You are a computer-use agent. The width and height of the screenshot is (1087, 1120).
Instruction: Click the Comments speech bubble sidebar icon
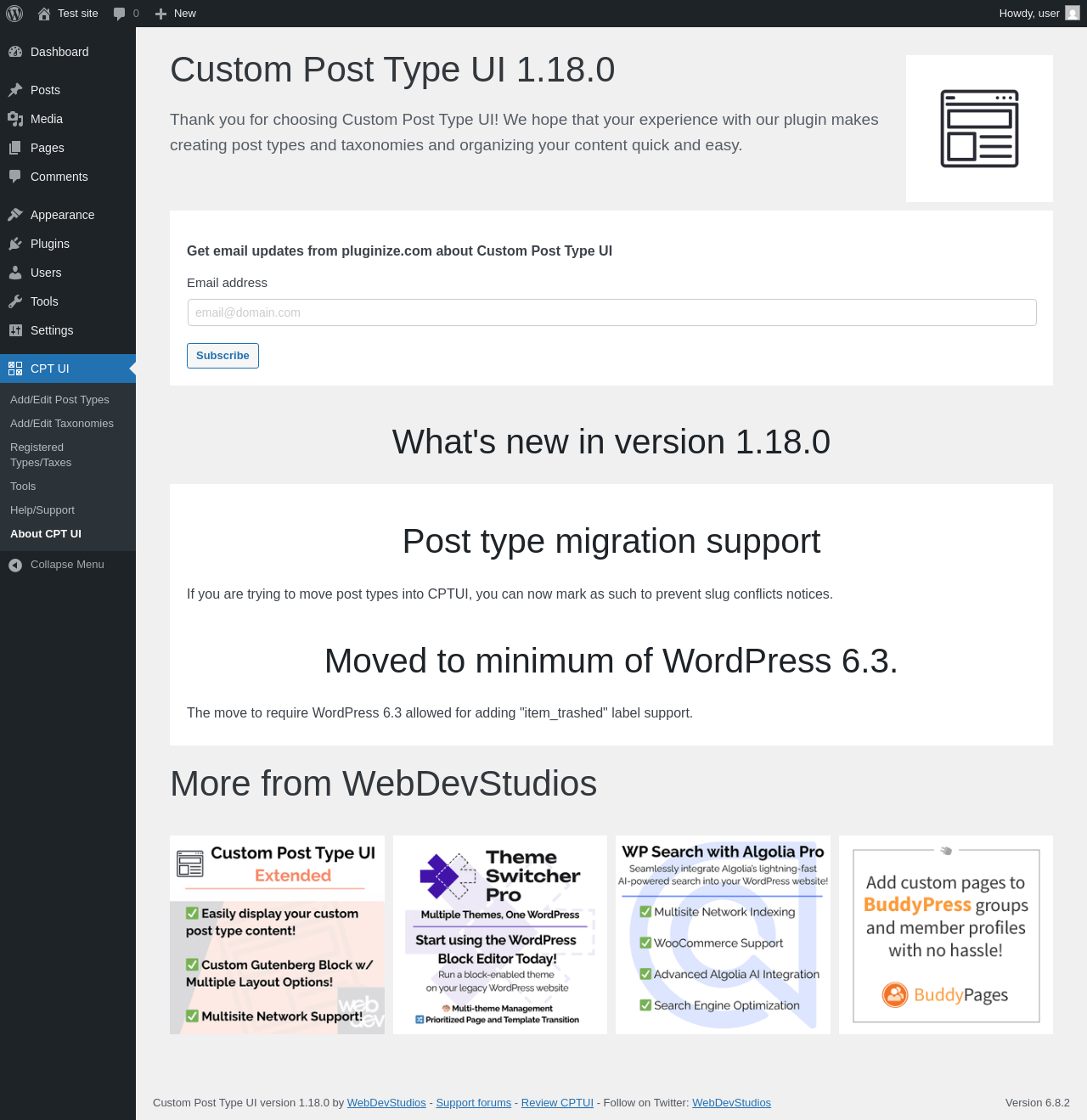click(x=15, y=177)
